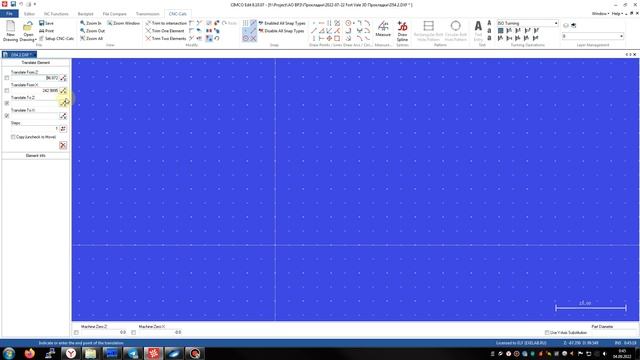Select Trim to intersection tool

[x=166, y=23]
